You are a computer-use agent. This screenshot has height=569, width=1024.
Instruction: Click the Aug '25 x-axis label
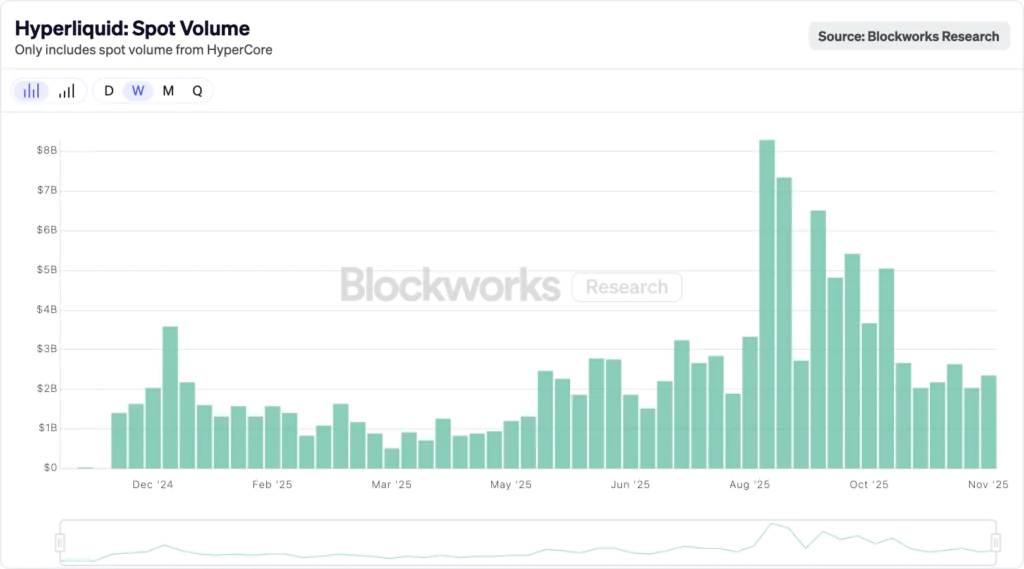(x=749, y=485)
